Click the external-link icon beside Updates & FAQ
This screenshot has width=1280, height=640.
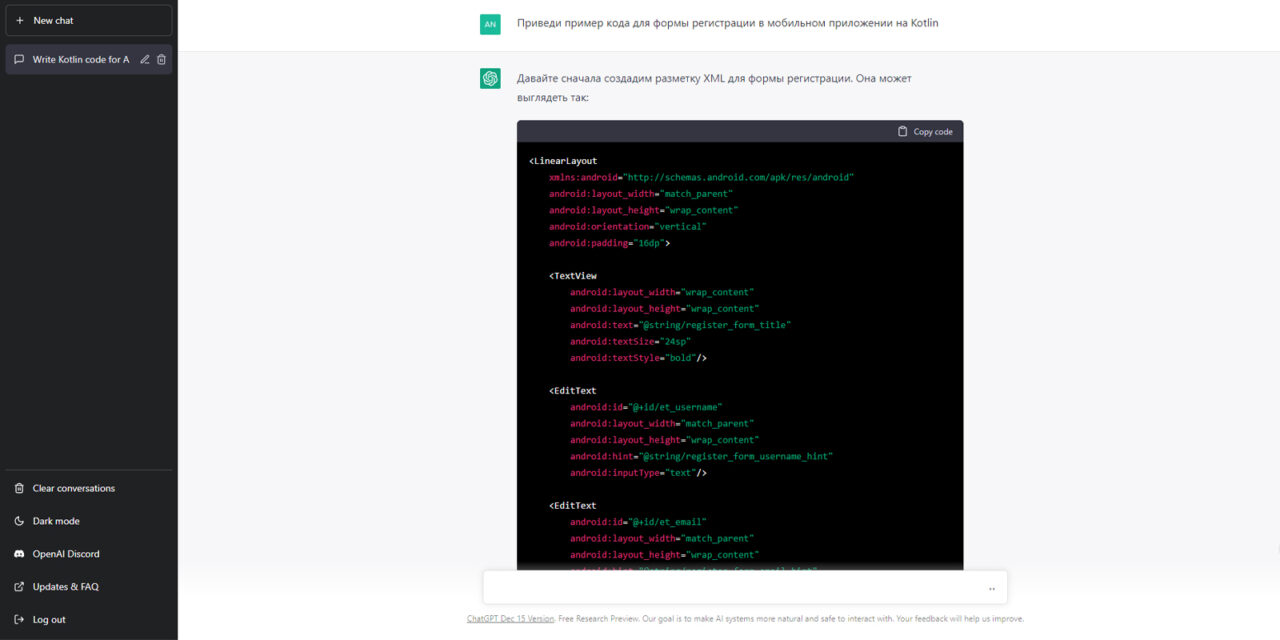pos(19,587)
